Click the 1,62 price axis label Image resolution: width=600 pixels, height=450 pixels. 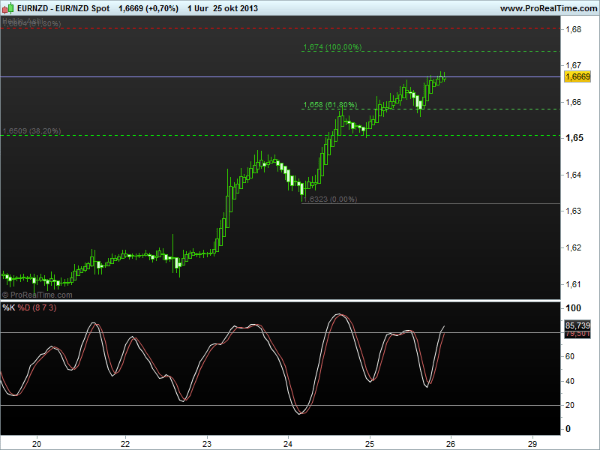click(x=573, y=248)
